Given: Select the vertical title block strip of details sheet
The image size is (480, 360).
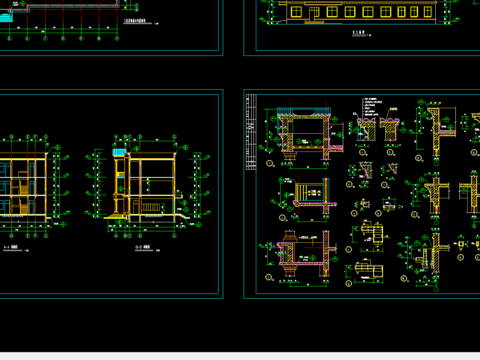Looking at the screenshot, I should [251, 132].
